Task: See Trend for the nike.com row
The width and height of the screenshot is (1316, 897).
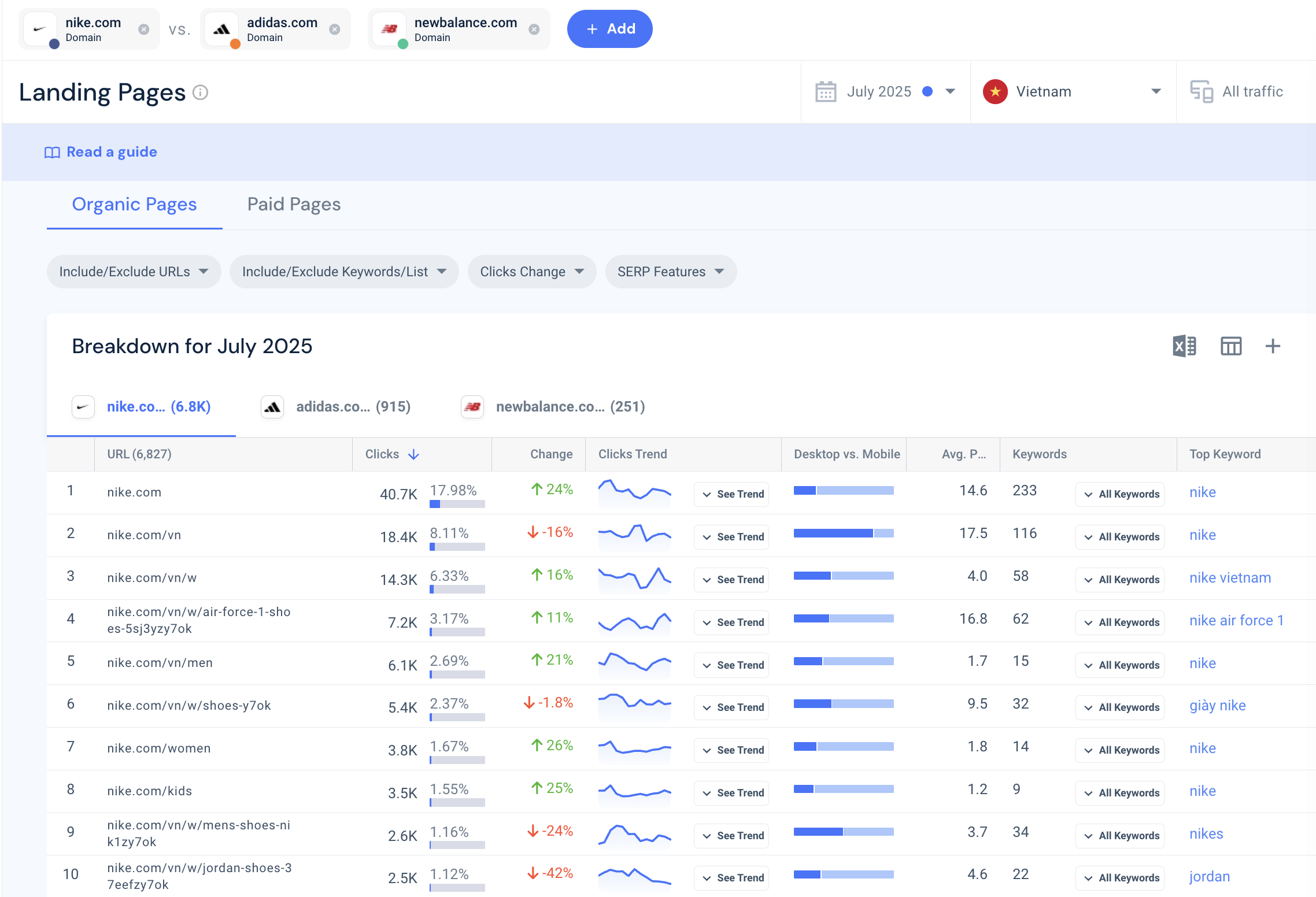Action: (731, 494)
